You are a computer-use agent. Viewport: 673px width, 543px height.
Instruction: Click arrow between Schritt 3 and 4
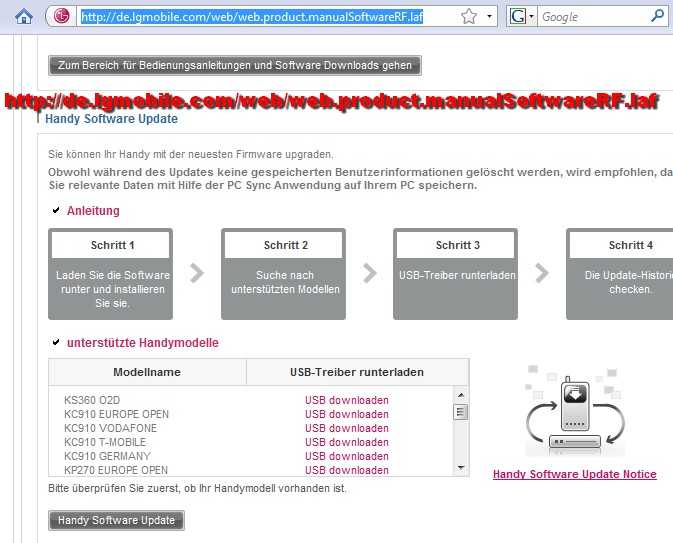click(542, 273)
